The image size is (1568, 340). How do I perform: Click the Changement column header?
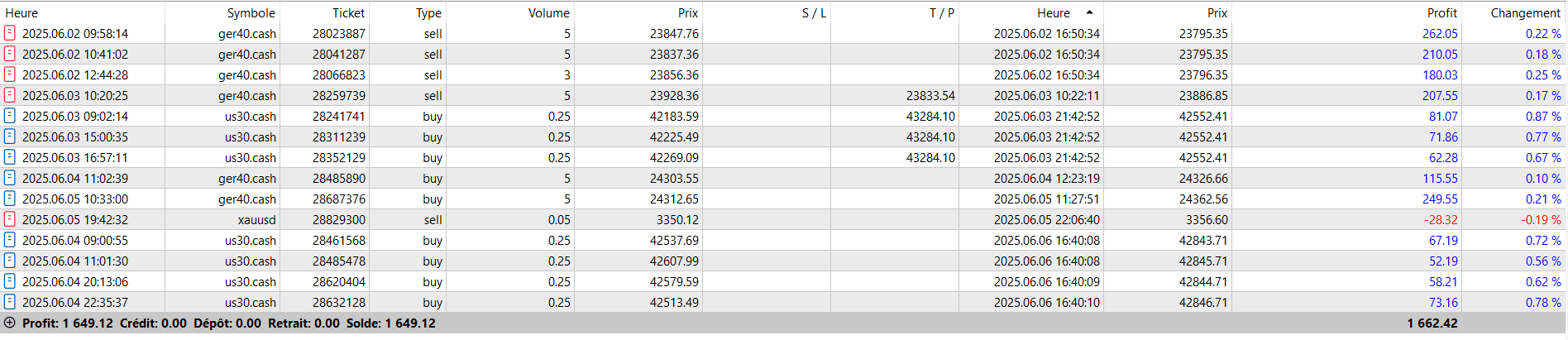1526,12
